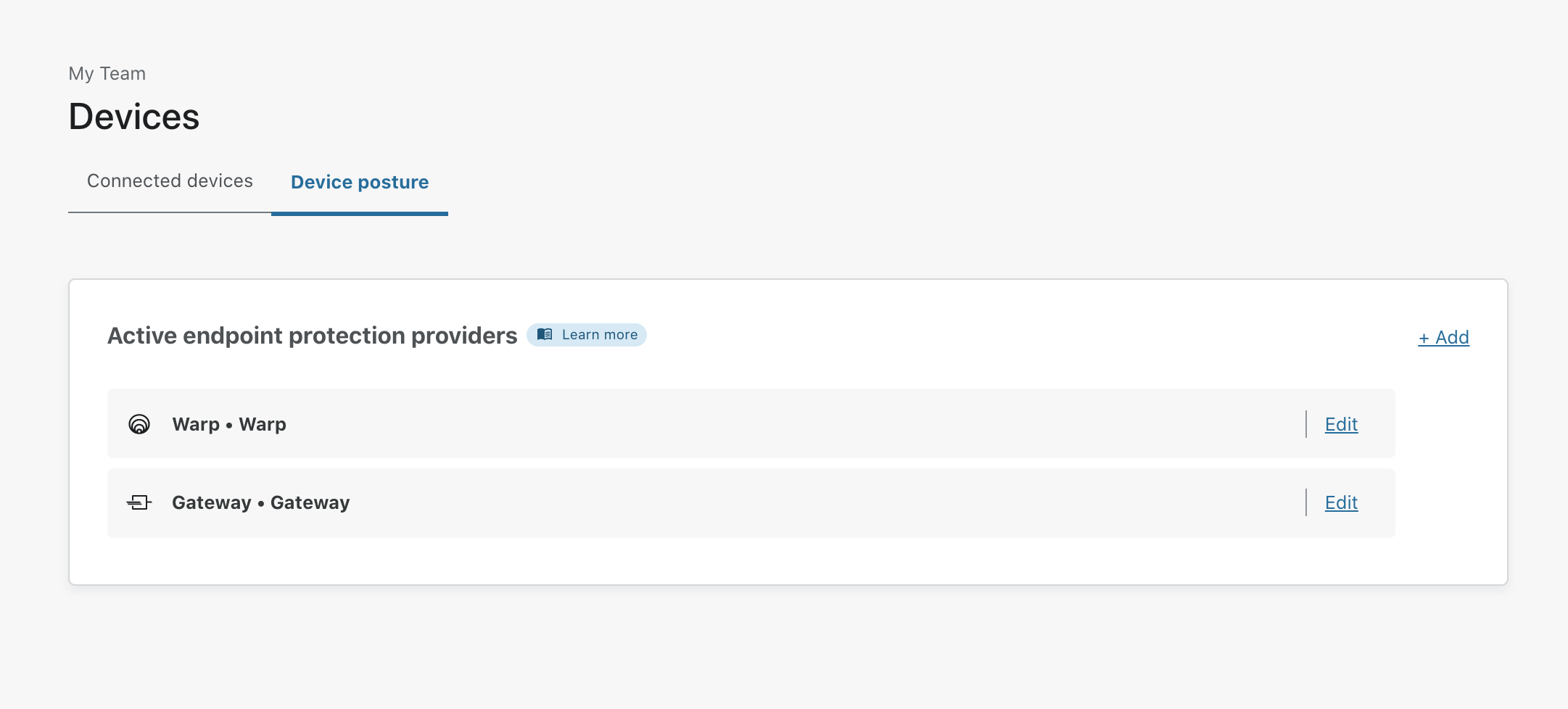
Task: Click the Gateway provider name label
Action: [x=260, y=502]
